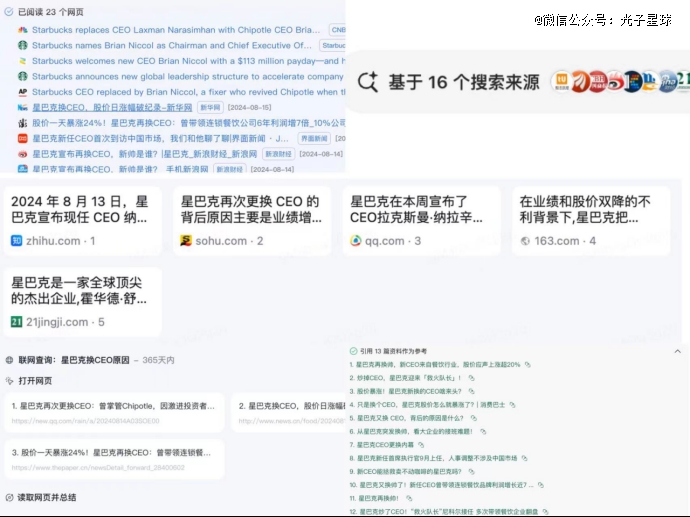690x517 pixels.
Task: Click the link icon after reference 2 救火队长
Action: (471, 378)
